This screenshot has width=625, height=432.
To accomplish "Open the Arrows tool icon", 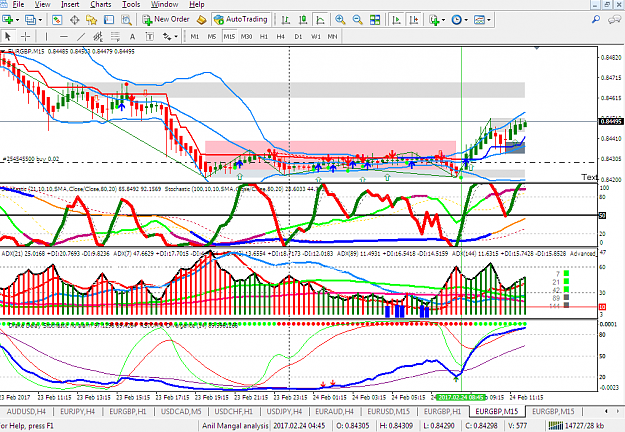I will tap(167, 37).
